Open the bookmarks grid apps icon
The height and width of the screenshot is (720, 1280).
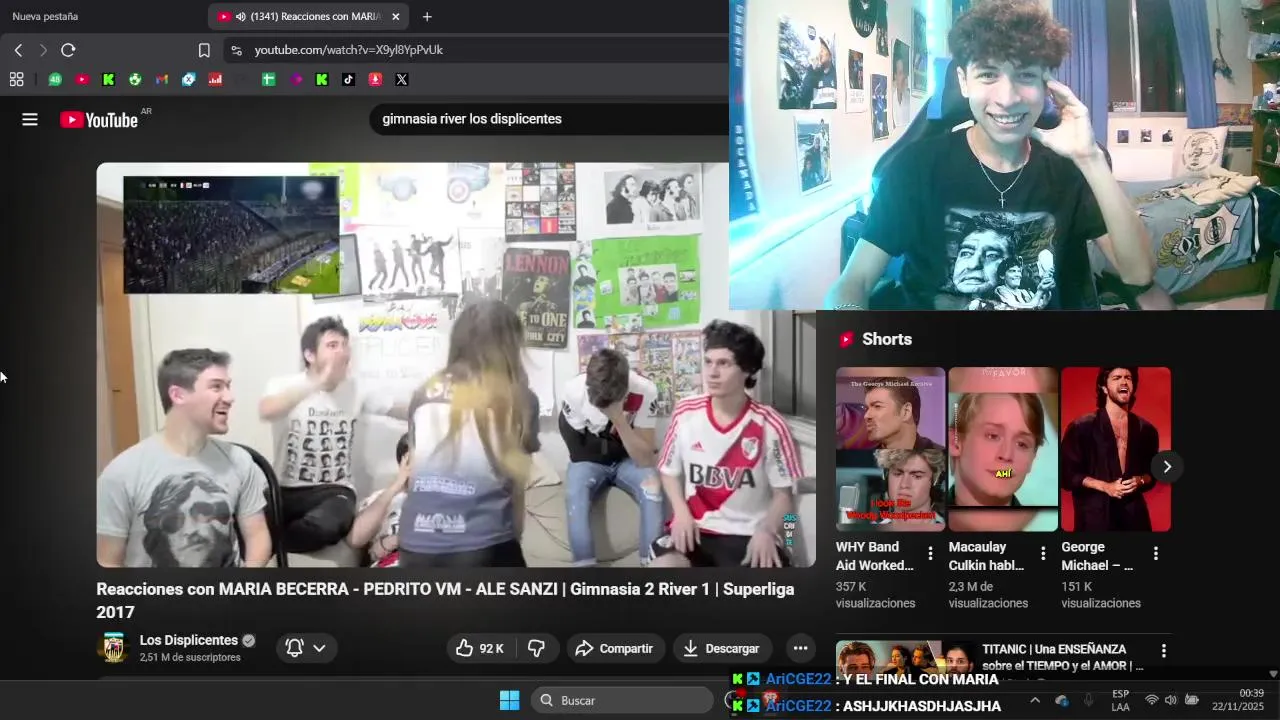16,79
